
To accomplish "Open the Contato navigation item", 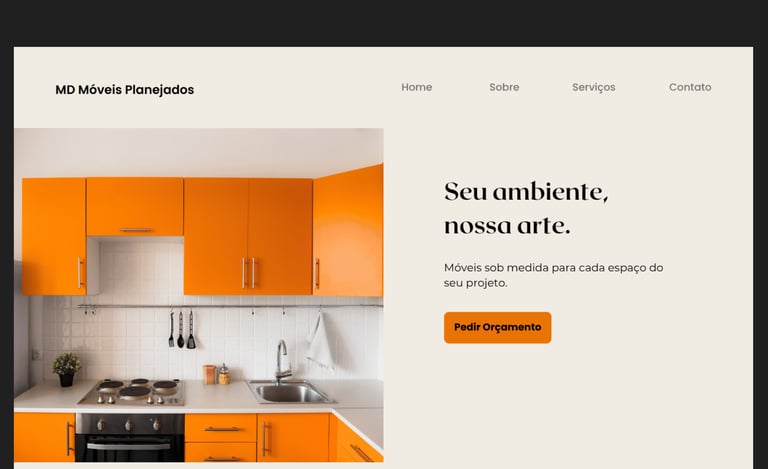I will (x=690, y=87).
